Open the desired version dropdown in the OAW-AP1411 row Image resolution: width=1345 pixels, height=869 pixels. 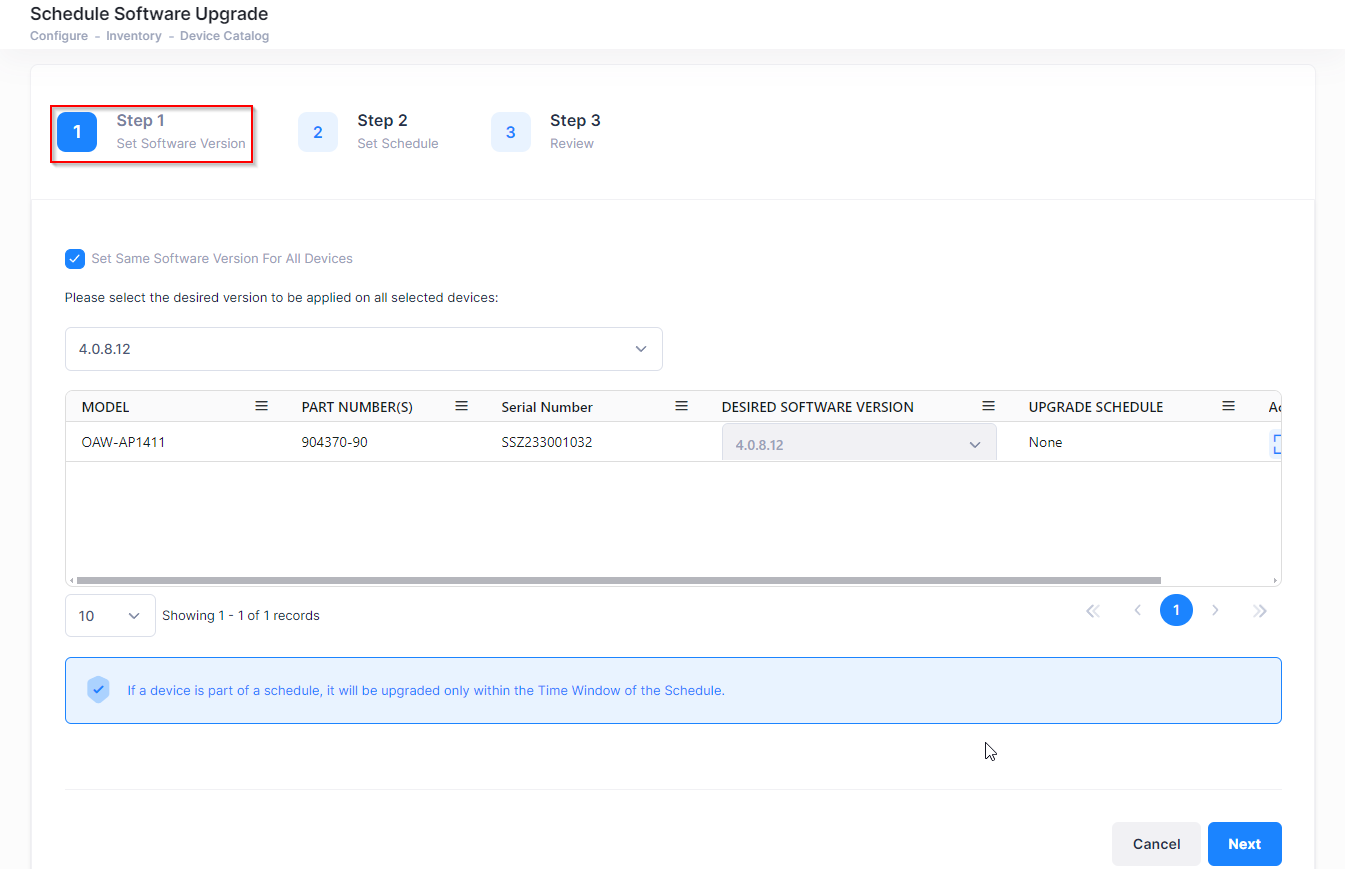(859, 444)
